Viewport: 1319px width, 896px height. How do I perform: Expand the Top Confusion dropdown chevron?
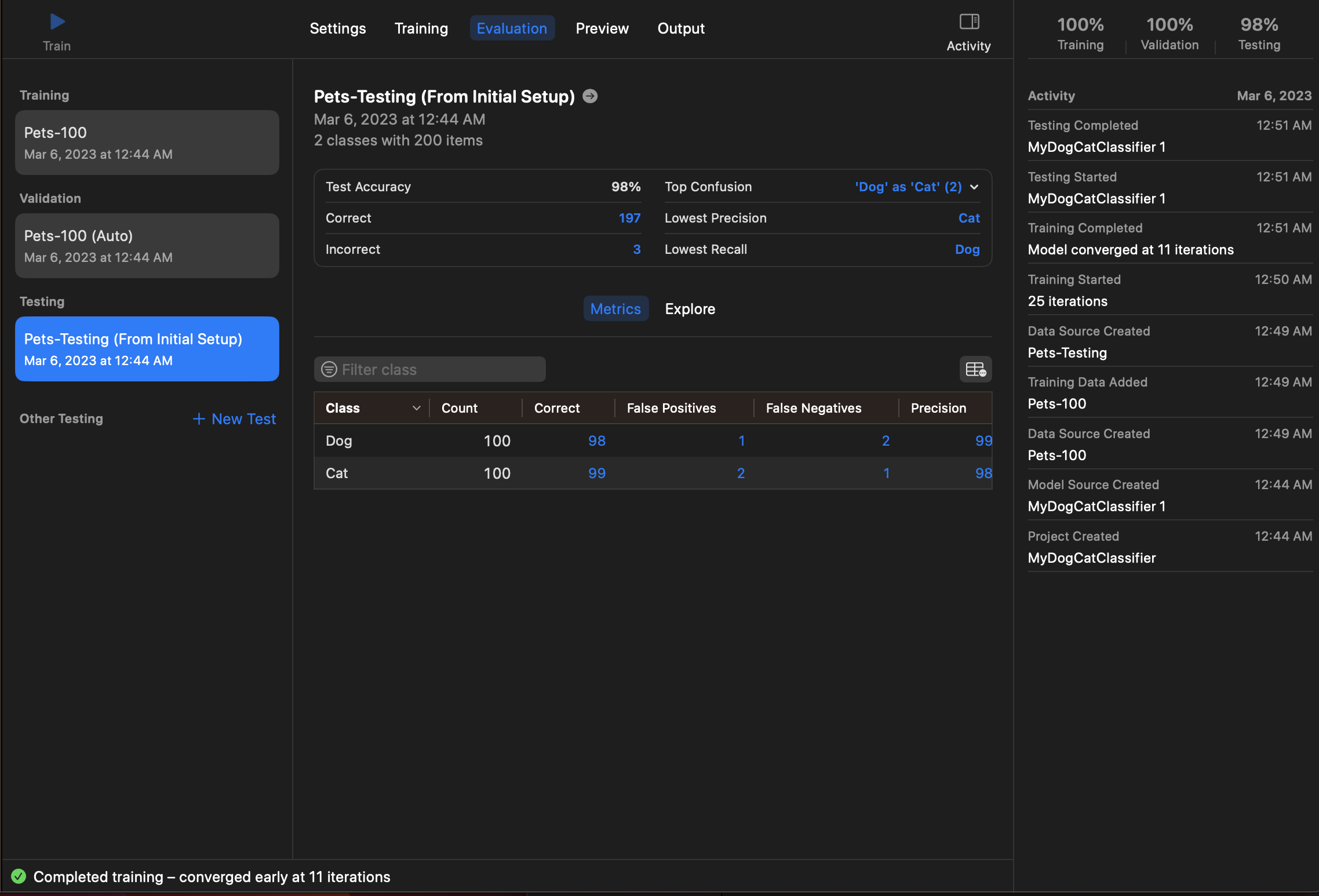pos(974,187)
